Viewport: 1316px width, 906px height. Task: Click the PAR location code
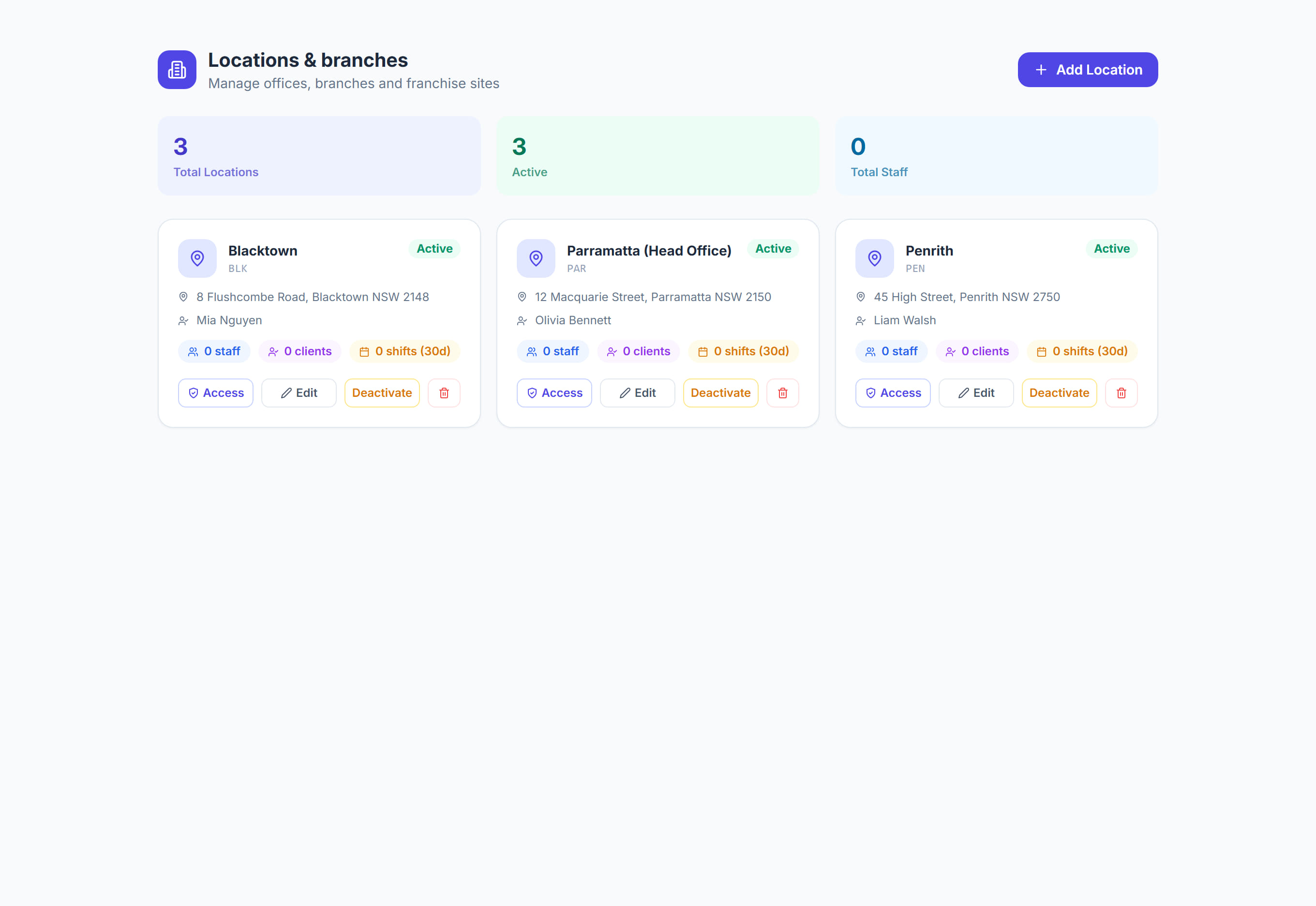pyautogui.click(x=576, y=269)
